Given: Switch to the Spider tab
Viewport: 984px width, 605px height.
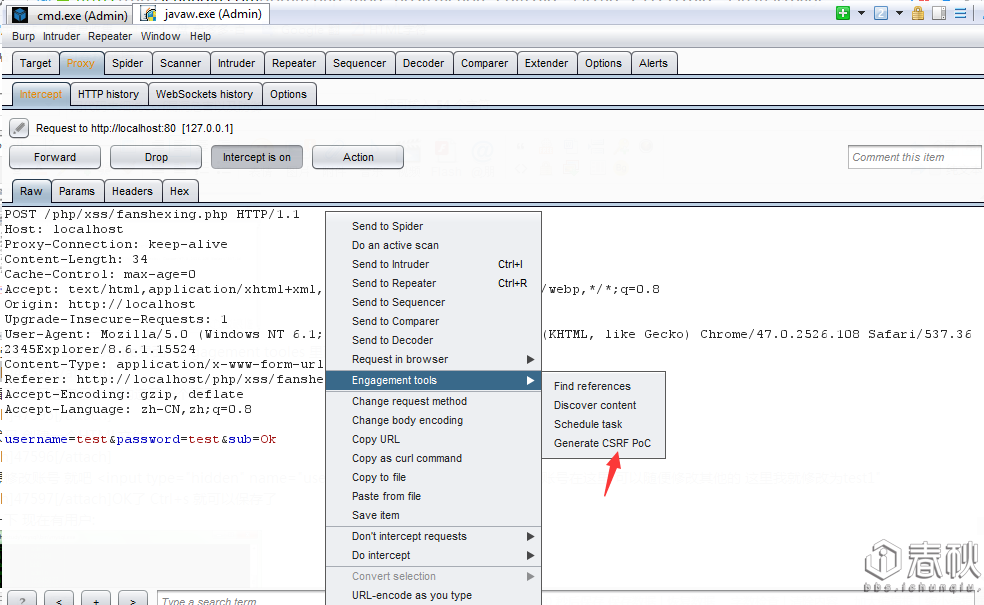Looking at the screenshot, I should [x=127, y=63].
